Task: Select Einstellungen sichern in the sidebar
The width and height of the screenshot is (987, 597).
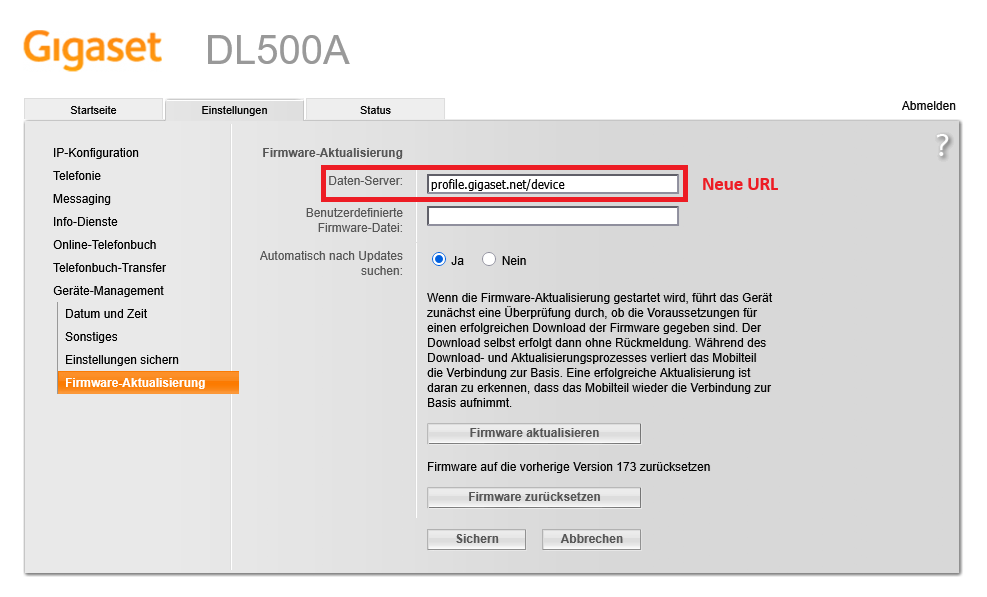Action: [x=117, y=359]
